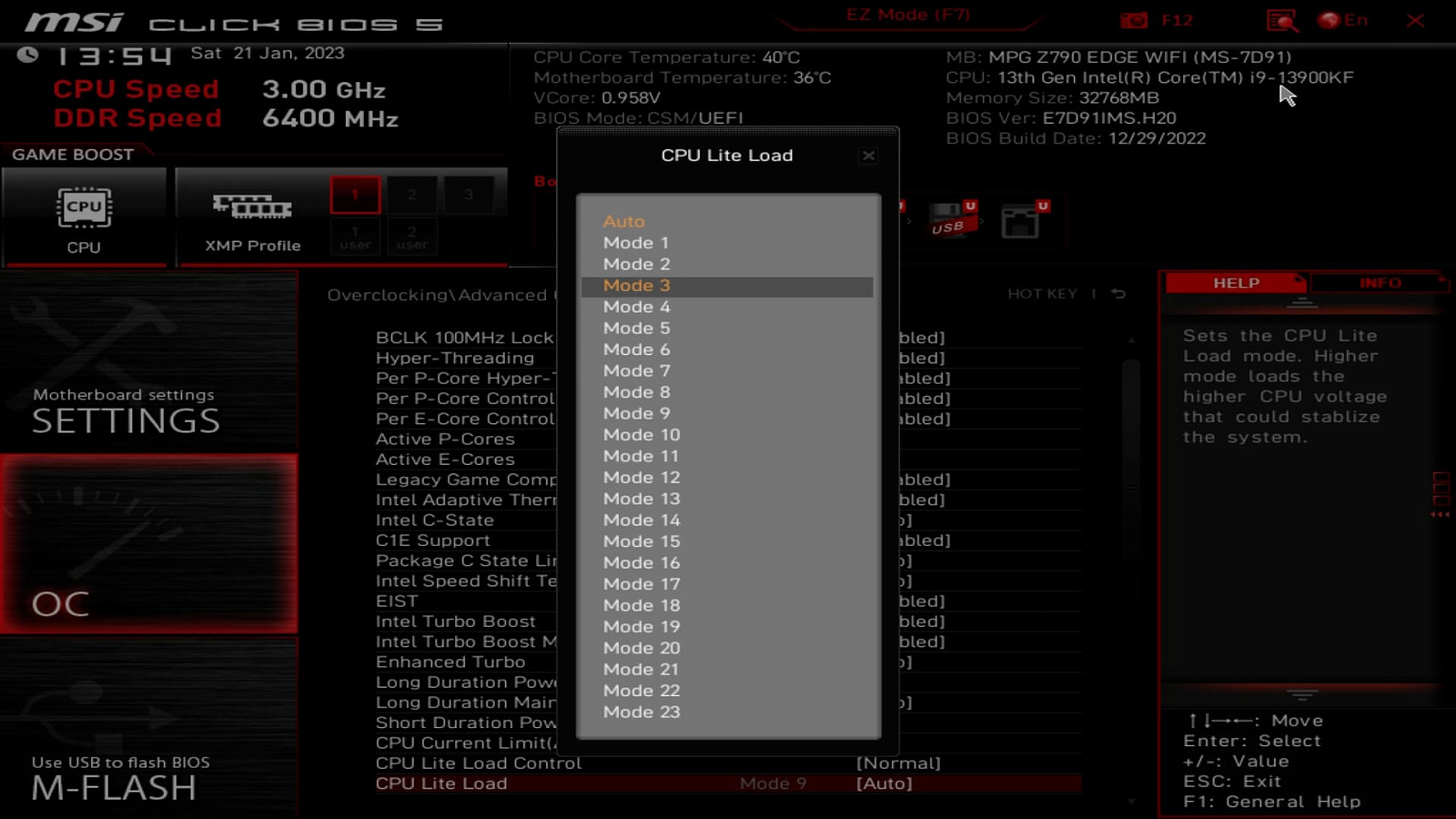Select the Hyper-Threading setting
The width and height of the screenshot is (1456, 819).
pyautogui.click(x=455, y=359)
